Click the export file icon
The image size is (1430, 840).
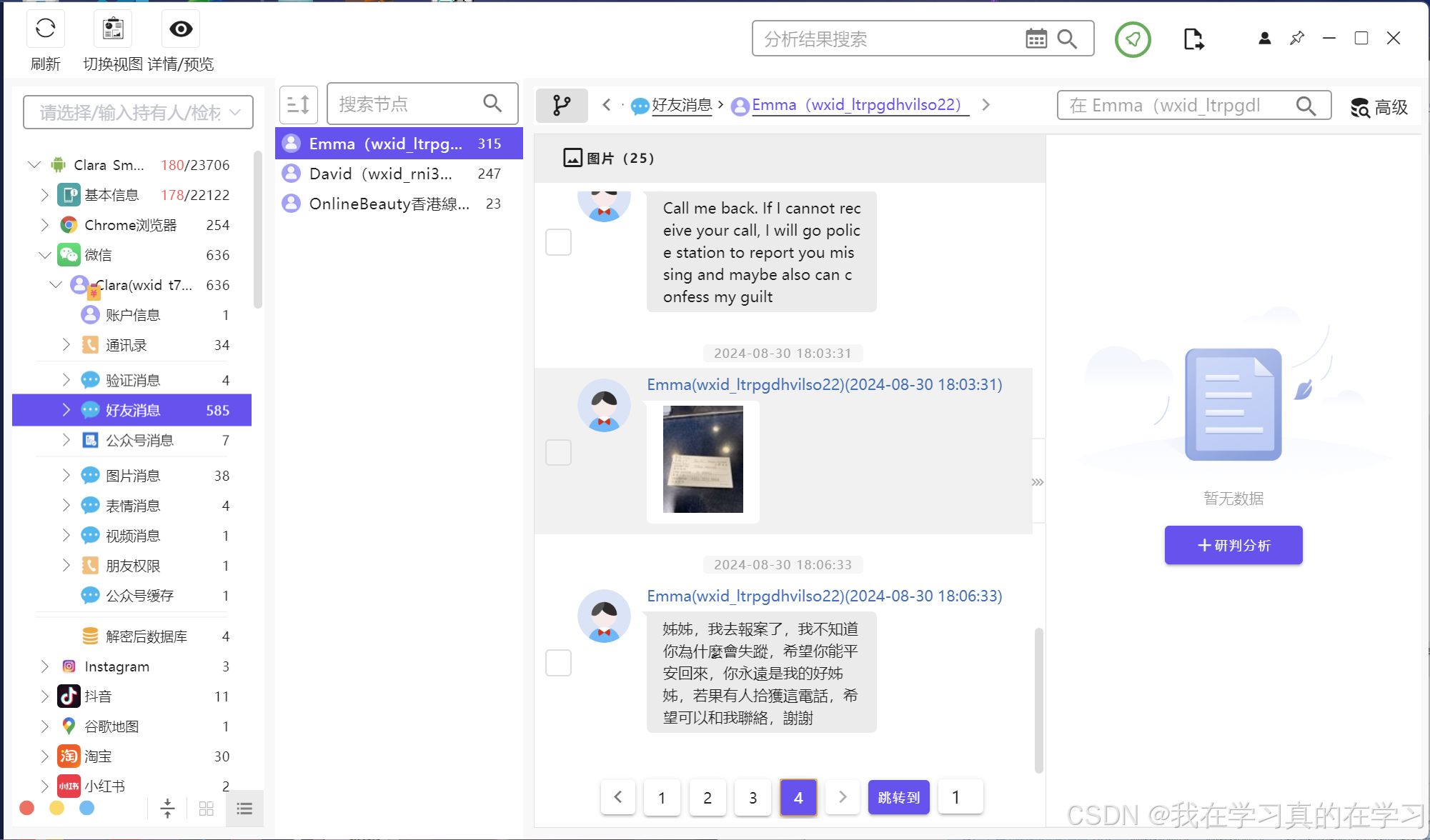coord(1193,39)
